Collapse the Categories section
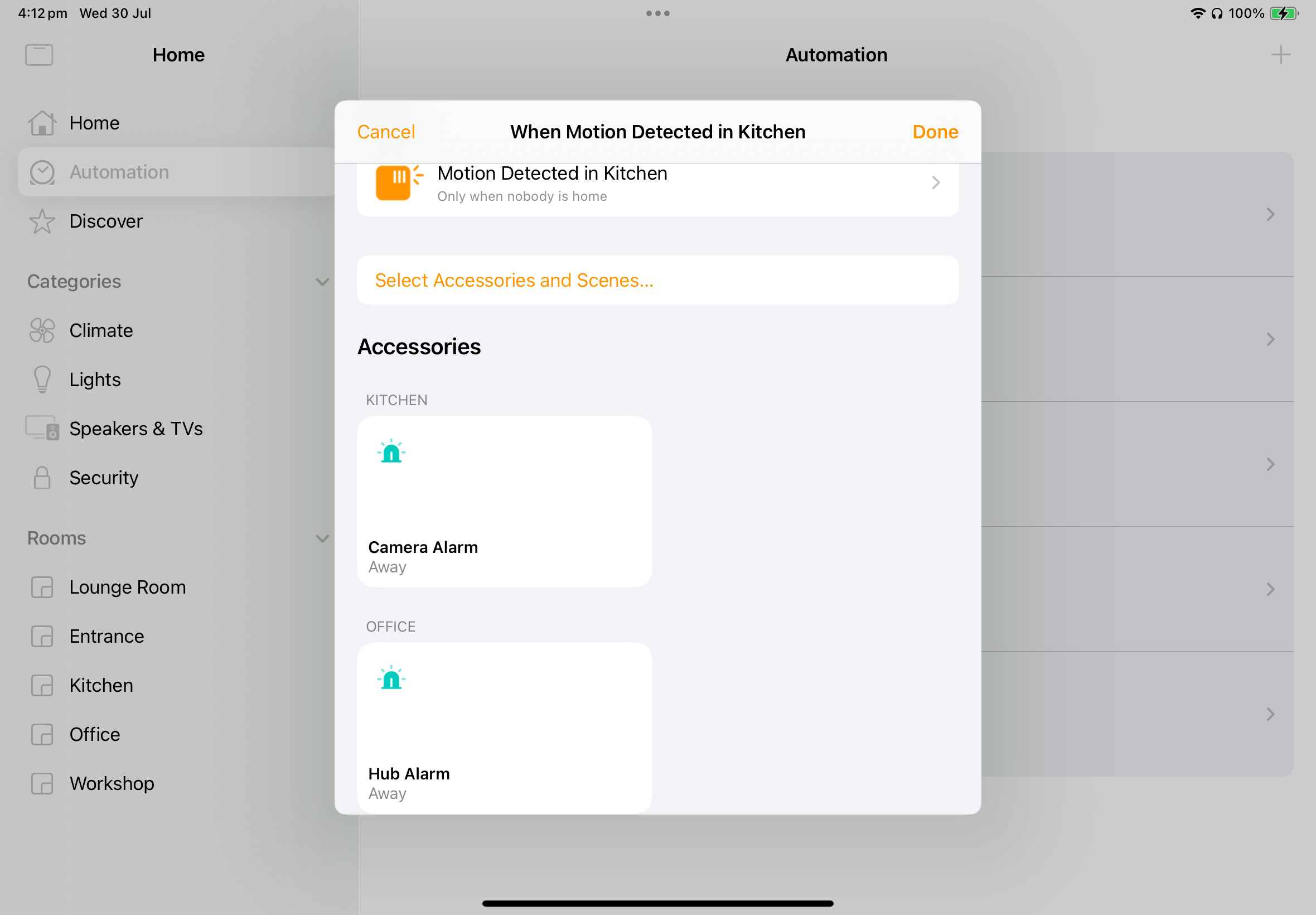 322,282
